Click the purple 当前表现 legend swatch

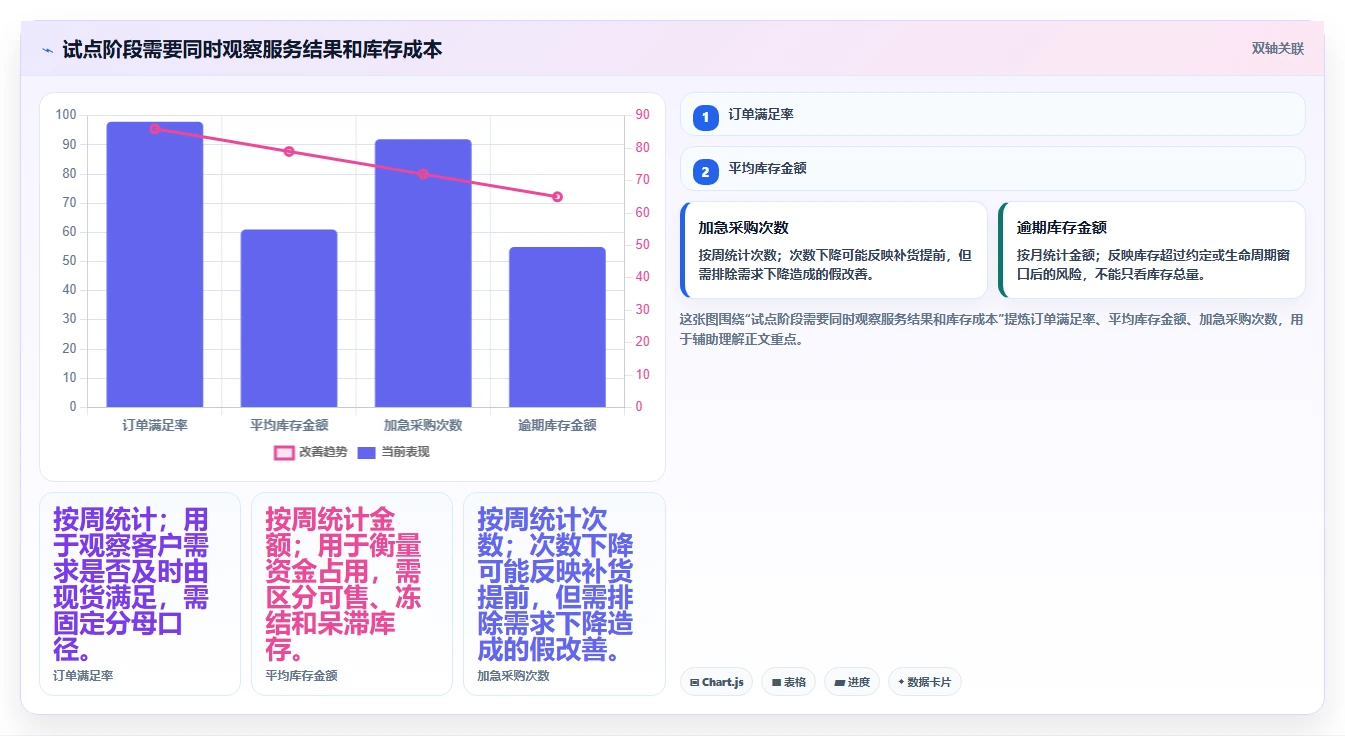[366, 453]
